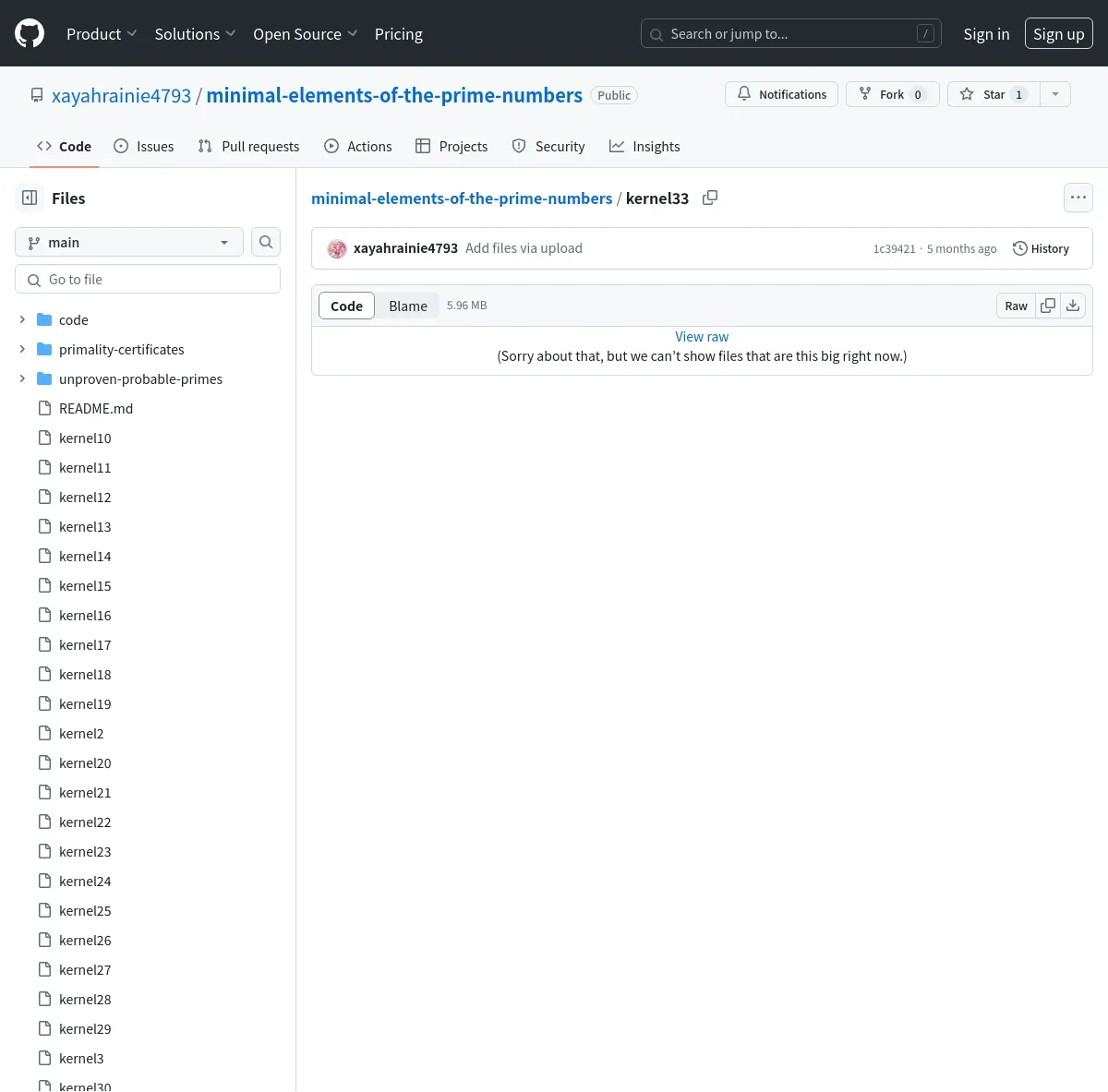
Task: Open Pricing page
Action: click(399, 34)
